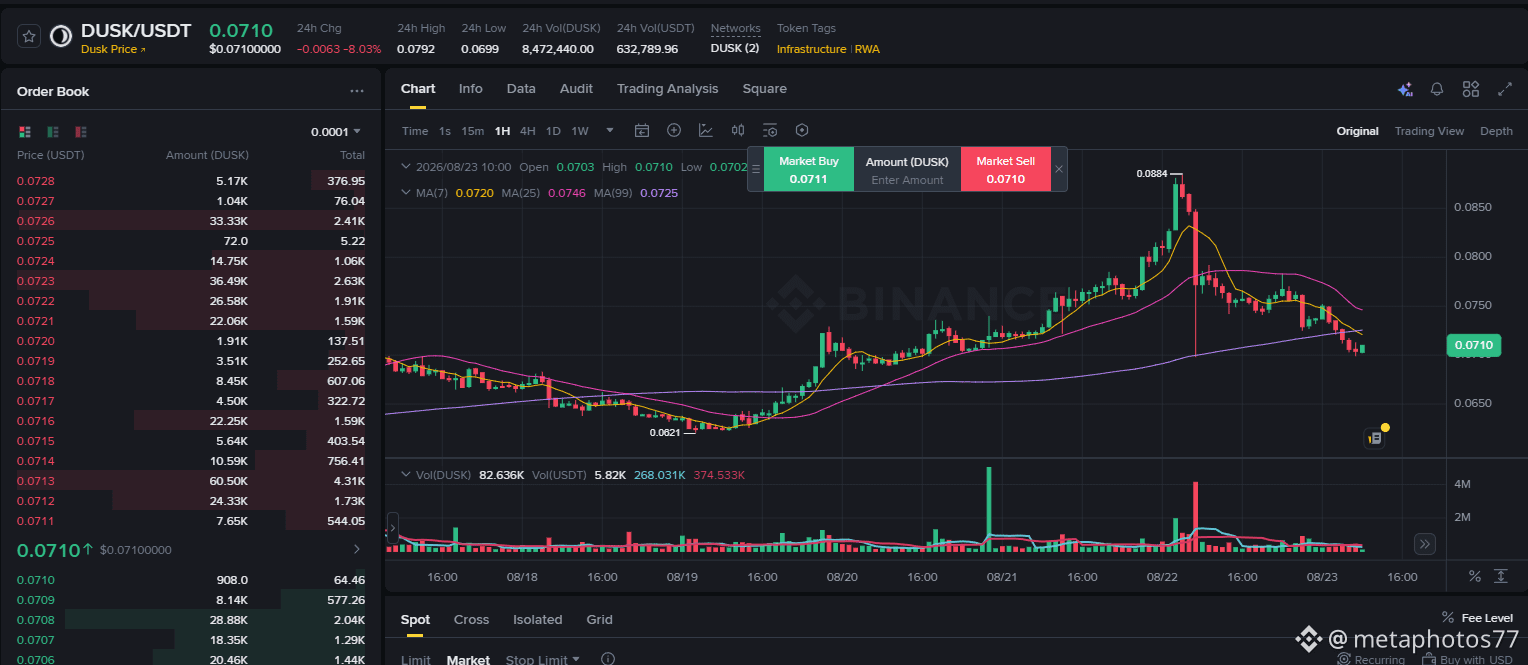
Task: Click the RWA token tag
Action: pos(867,49)
